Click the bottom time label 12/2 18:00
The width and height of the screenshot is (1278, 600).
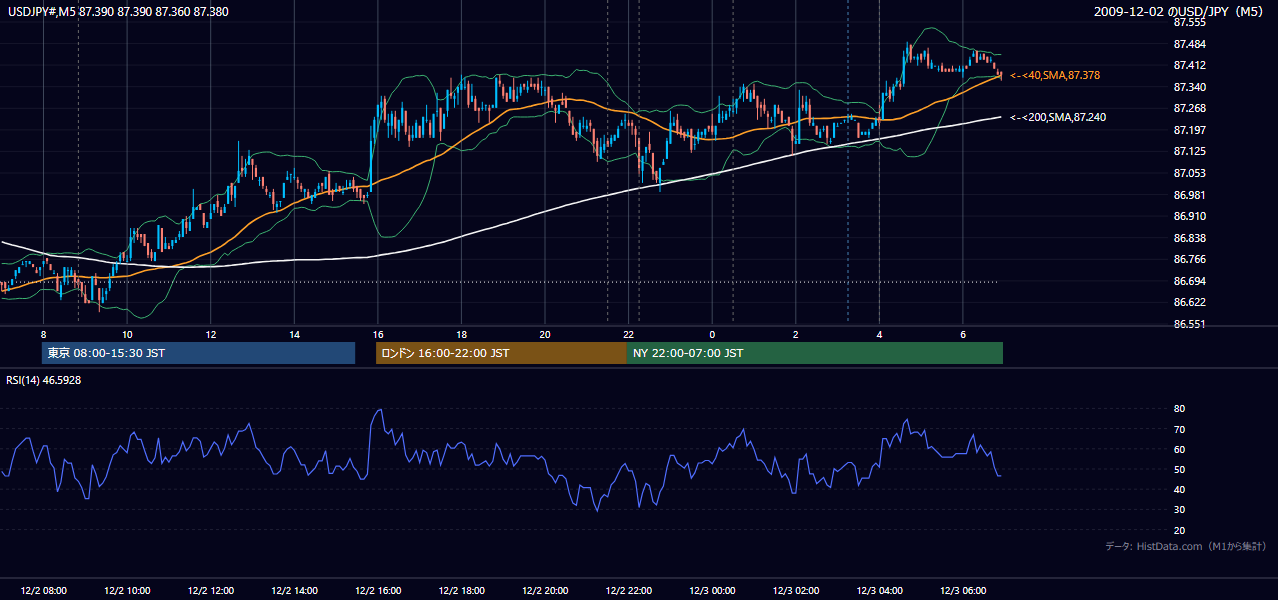[x=461, y=590]
